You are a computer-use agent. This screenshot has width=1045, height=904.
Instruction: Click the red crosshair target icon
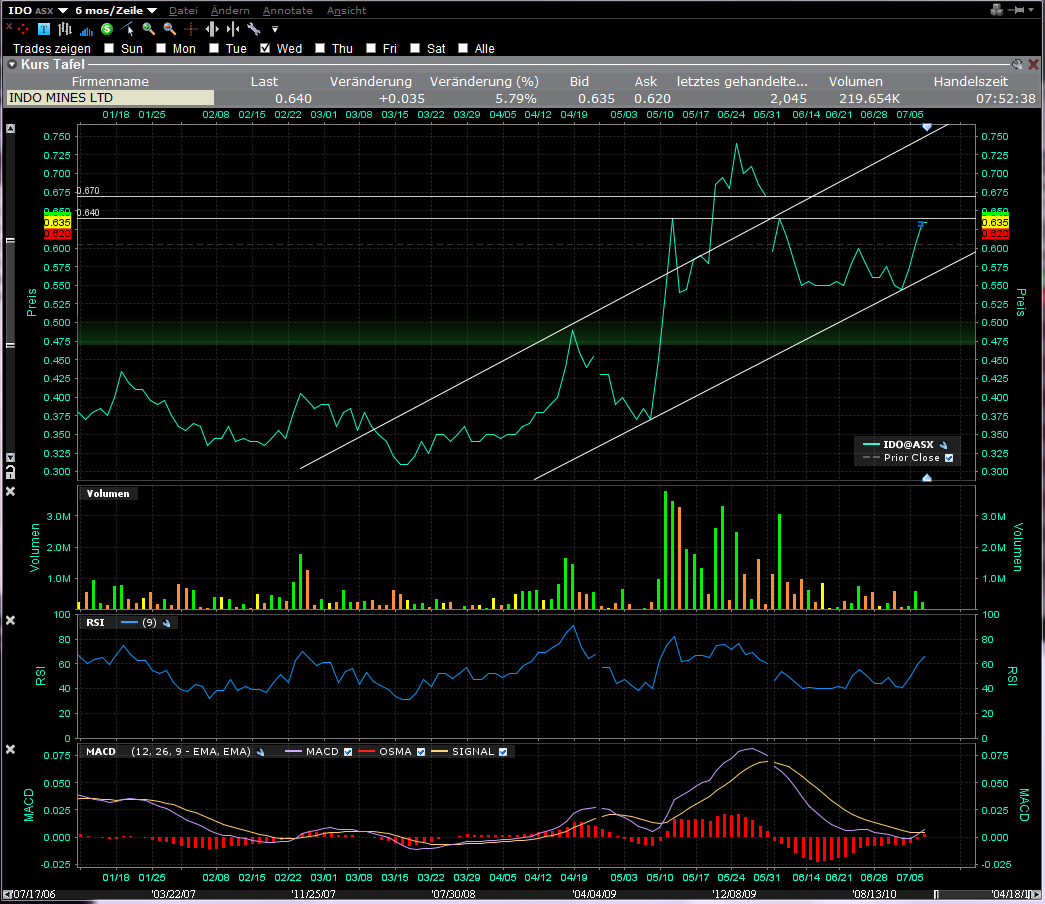[23, 29]
